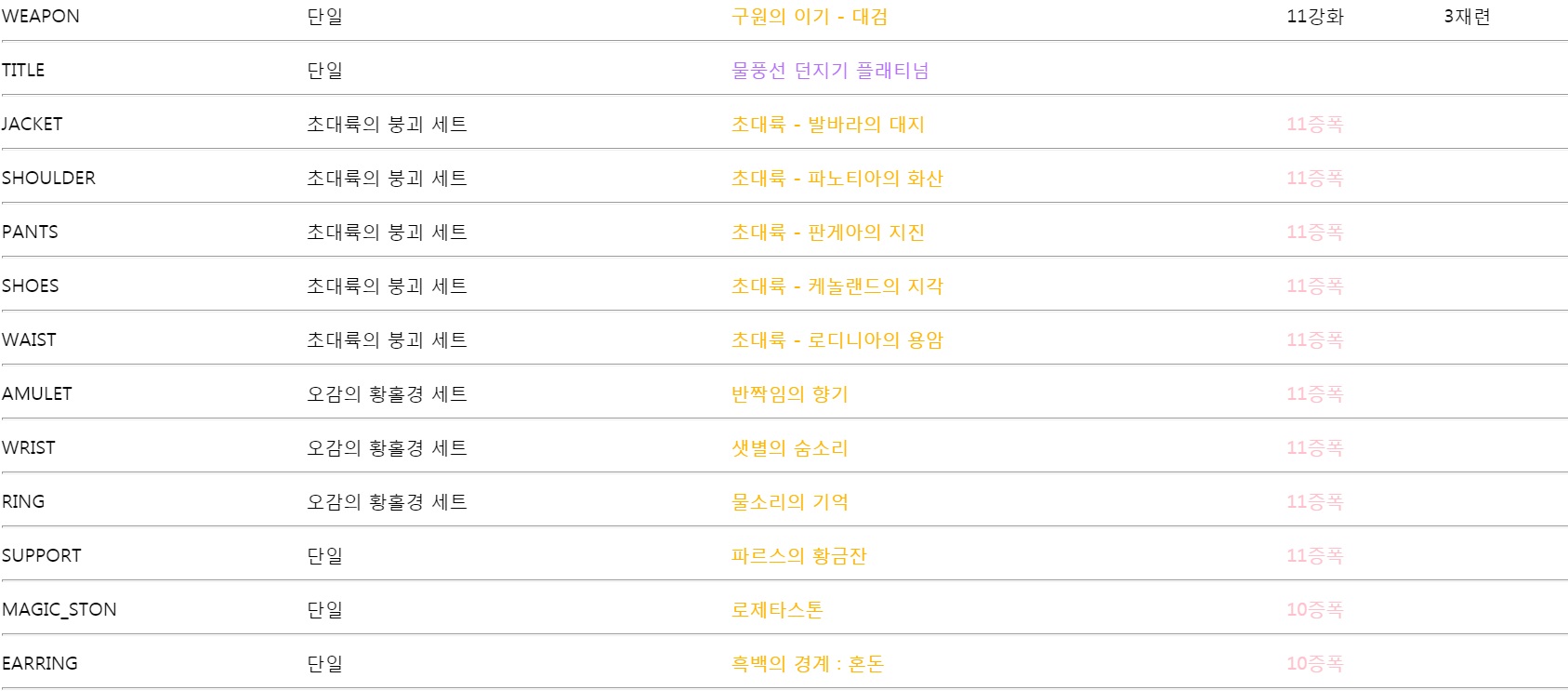This screenshot has width=1568, height=691.
Task: Click weapon name 구원의 이기 - 대검
Action: coord(810,17)
